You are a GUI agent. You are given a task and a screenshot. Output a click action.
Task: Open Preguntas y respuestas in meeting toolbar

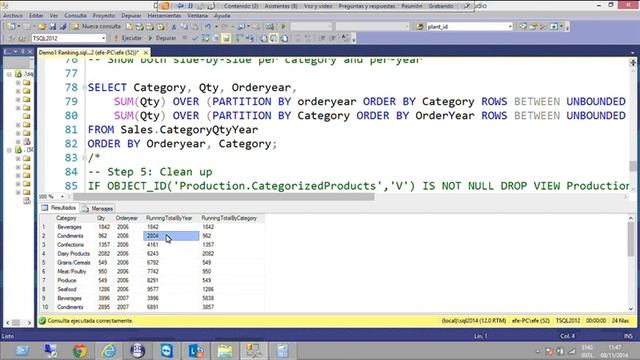[x=367, y=6]
